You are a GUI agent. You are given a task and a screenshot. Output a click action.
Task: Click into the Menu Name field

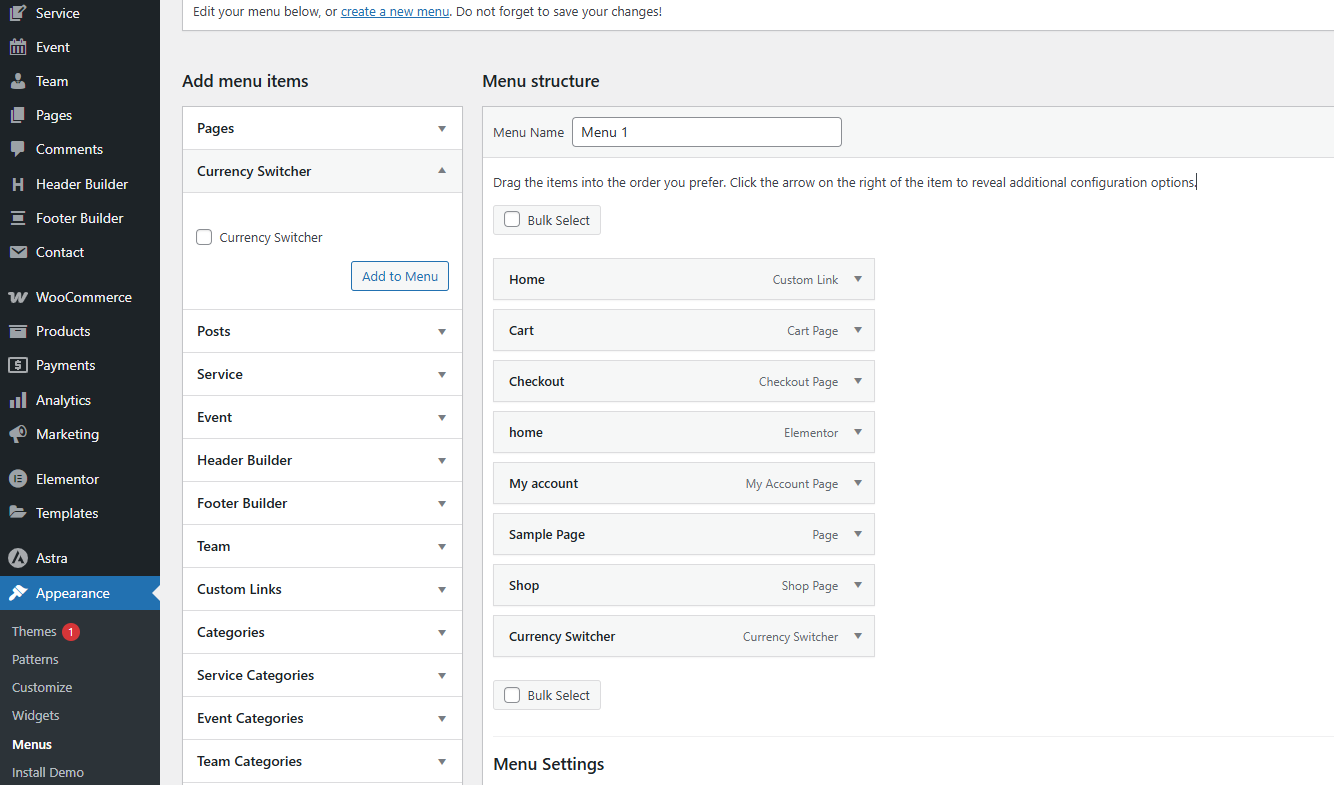[706, 132]
